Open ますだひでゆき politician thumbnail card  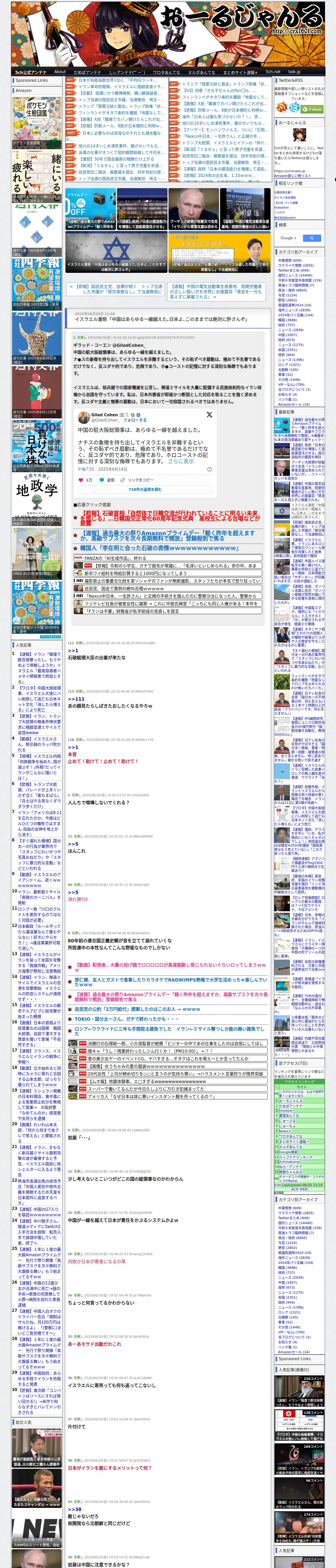pyautogui.click(x=220, y=252)
